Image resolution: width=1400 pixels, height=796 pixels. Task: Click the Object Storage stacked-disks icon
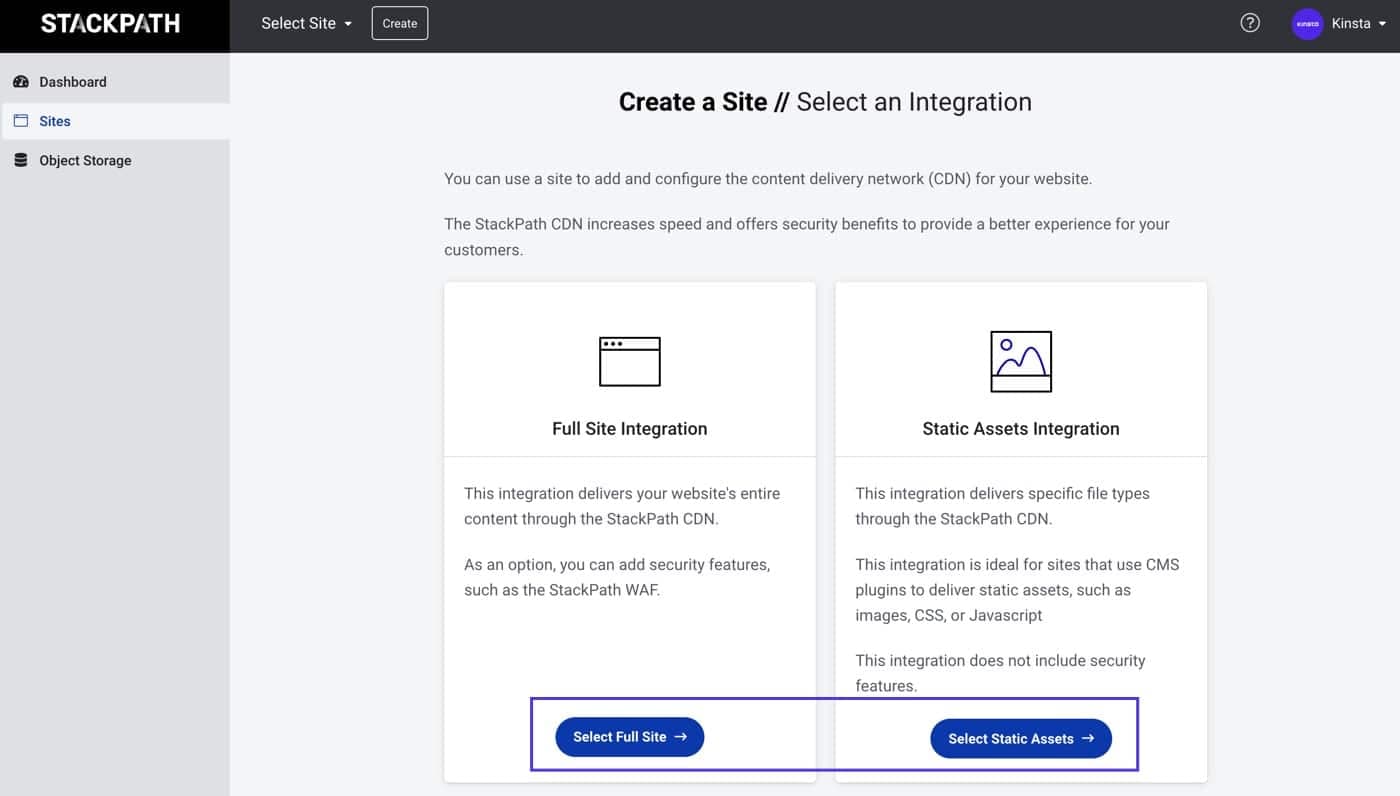pyautogui.click(x=21, y=159)
